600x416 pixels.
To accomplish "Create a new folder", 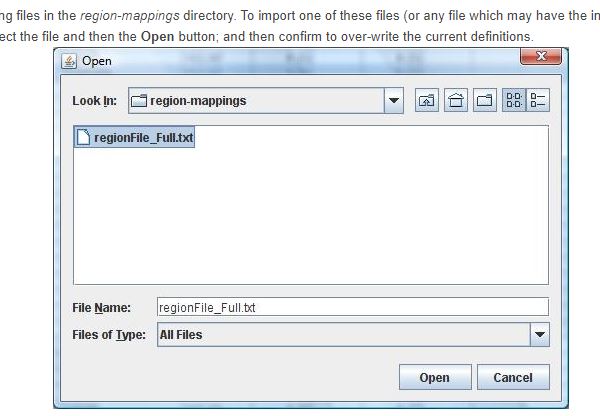I will [485, 100].
